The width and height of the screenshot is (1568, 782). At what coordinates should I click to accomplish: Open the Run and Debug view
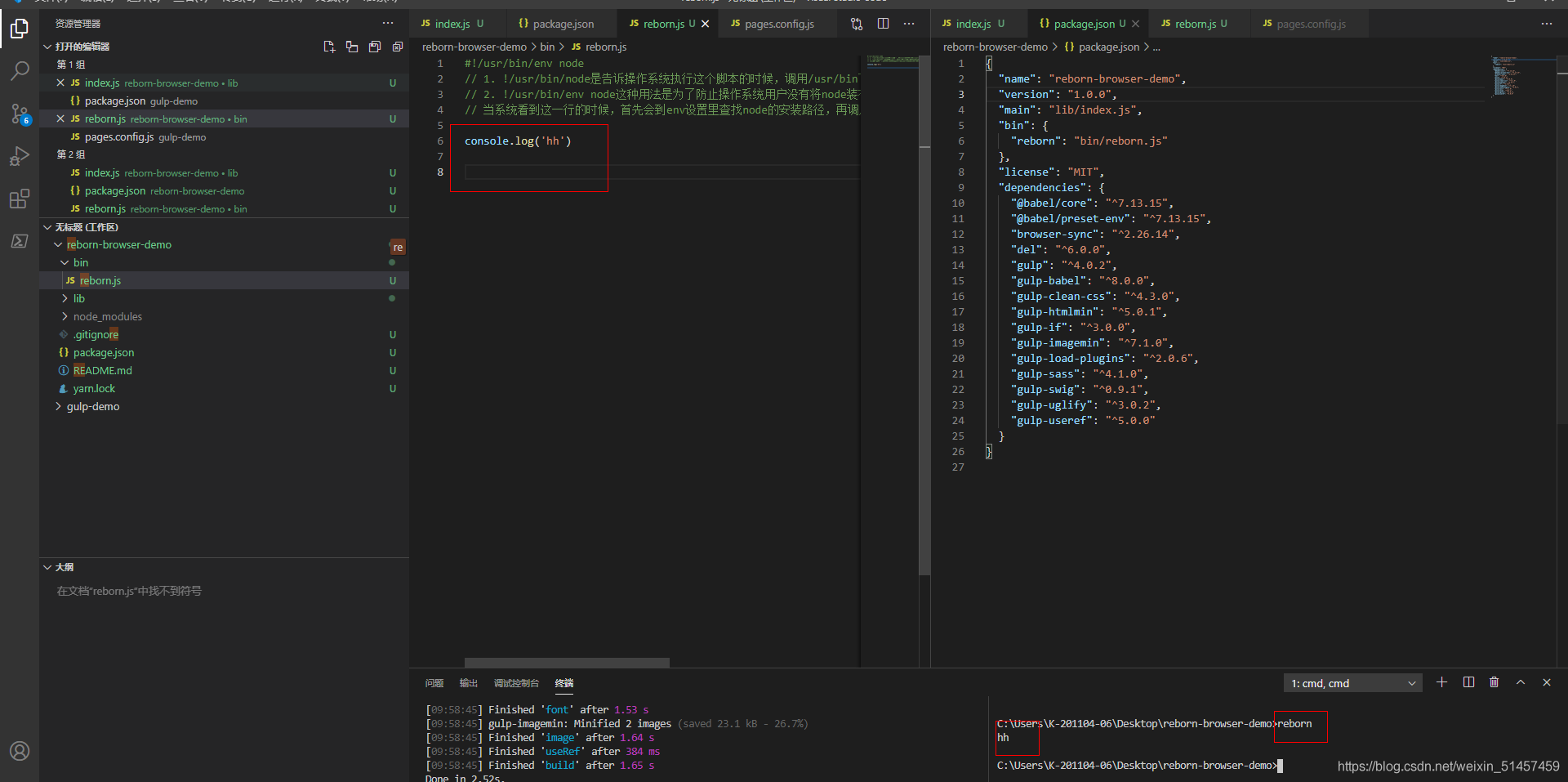[20, 156]
